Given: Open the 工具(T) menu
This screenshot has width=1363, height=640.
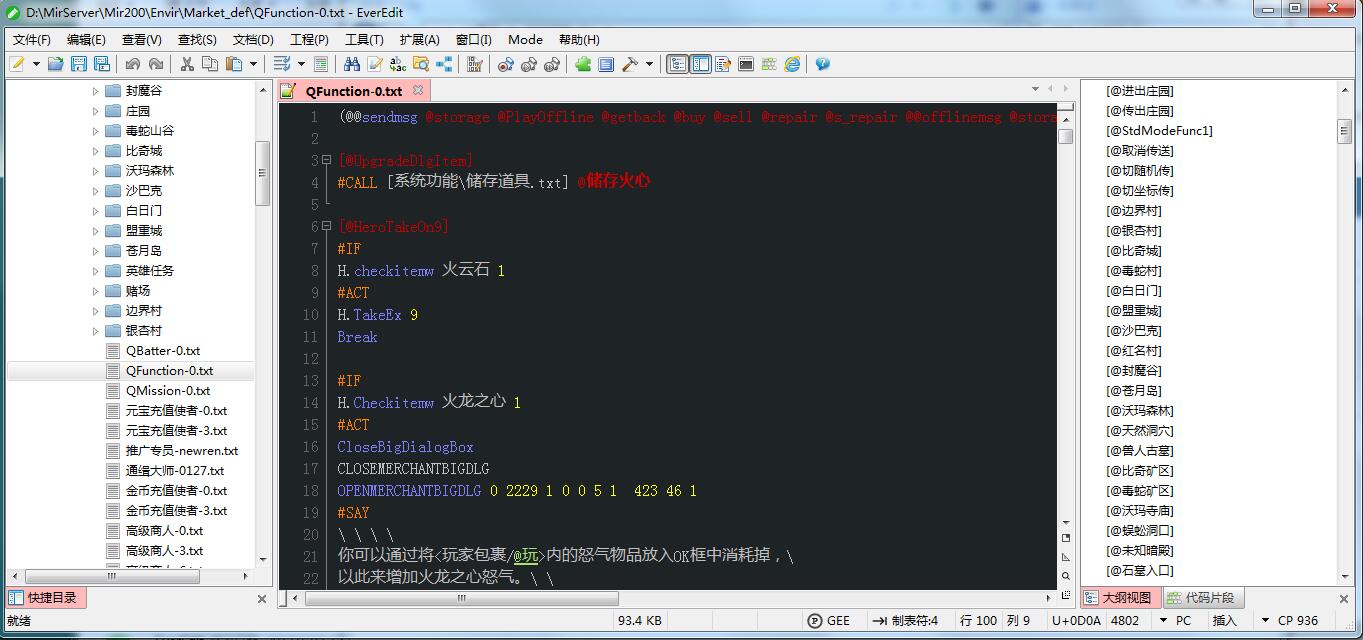Looking at the screenshot, I should point(364,40).
